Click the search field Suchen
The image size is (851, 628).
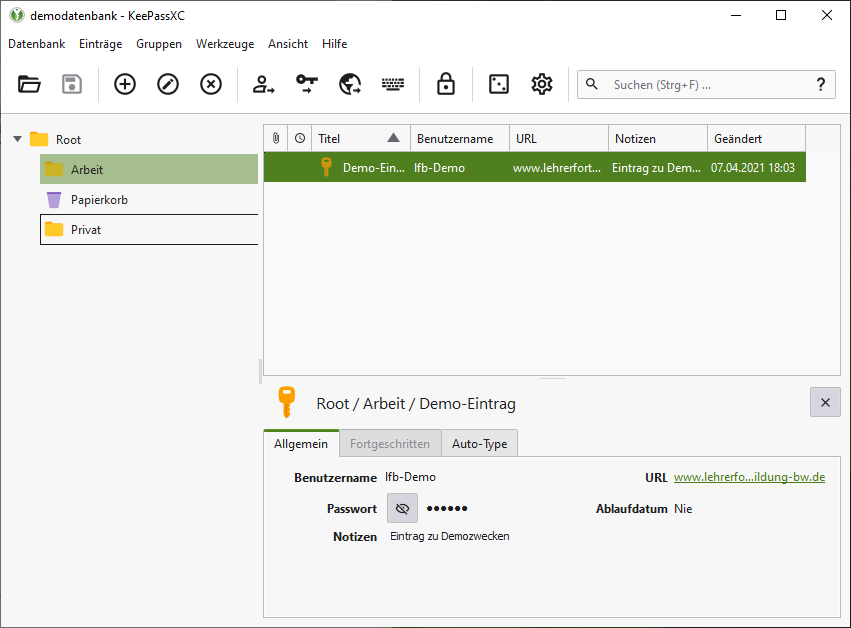(x=705, y=85)
